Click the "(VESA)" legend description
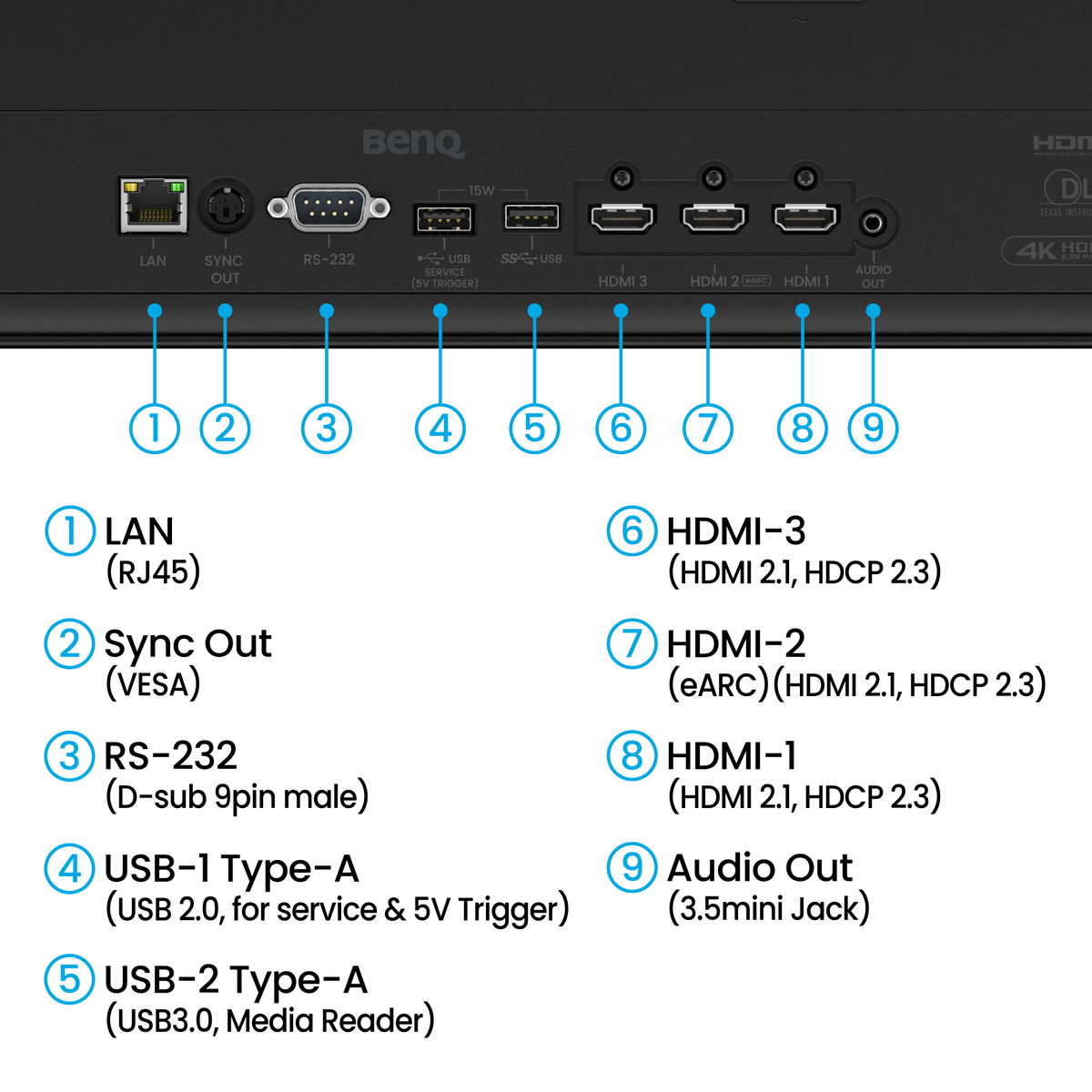1092x1092 pixels. click(x=153, y=684)
